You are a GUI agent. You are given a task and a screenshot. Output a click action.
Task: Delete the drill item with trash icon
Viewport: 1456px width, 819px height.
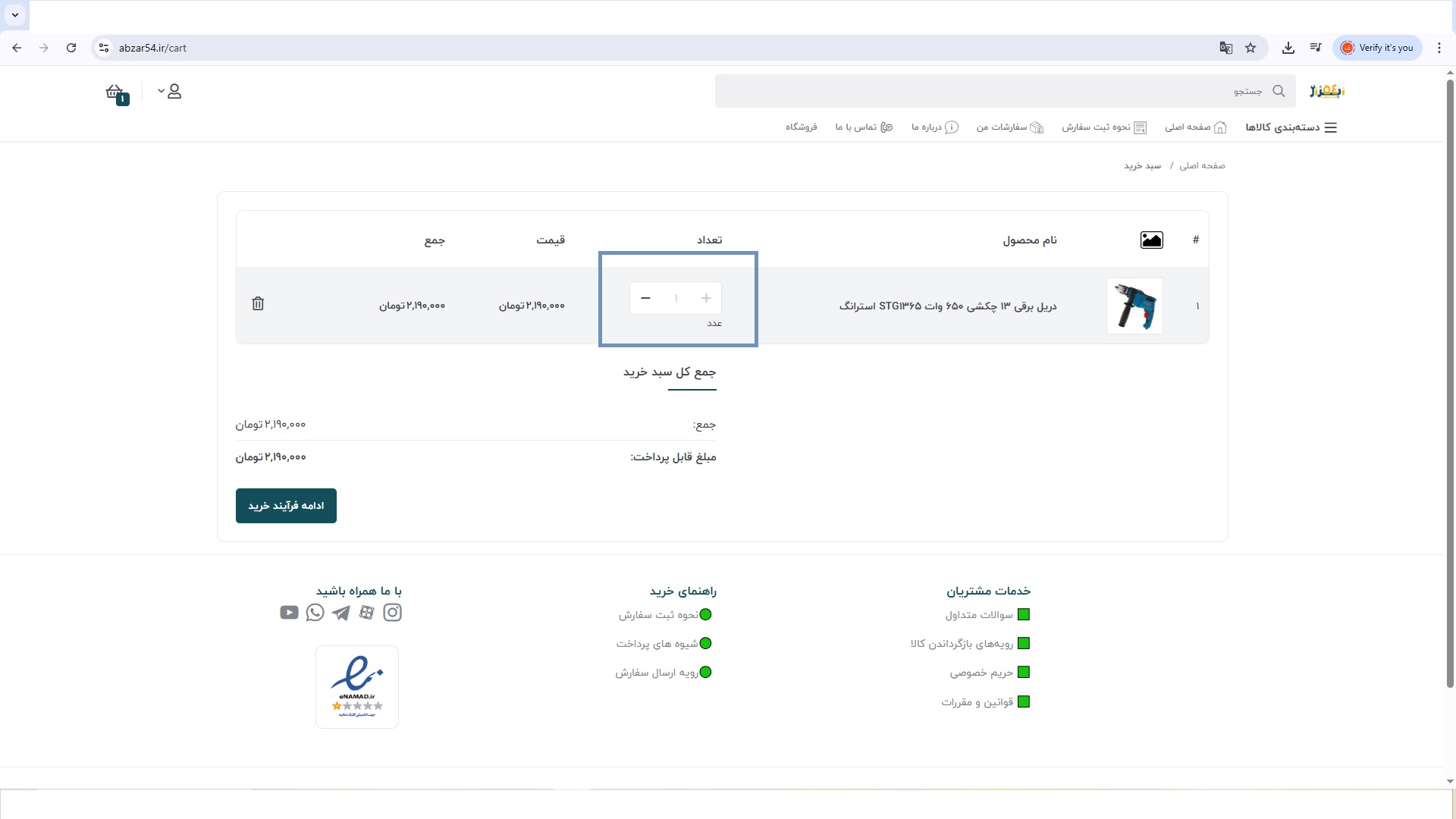(258, 303)
